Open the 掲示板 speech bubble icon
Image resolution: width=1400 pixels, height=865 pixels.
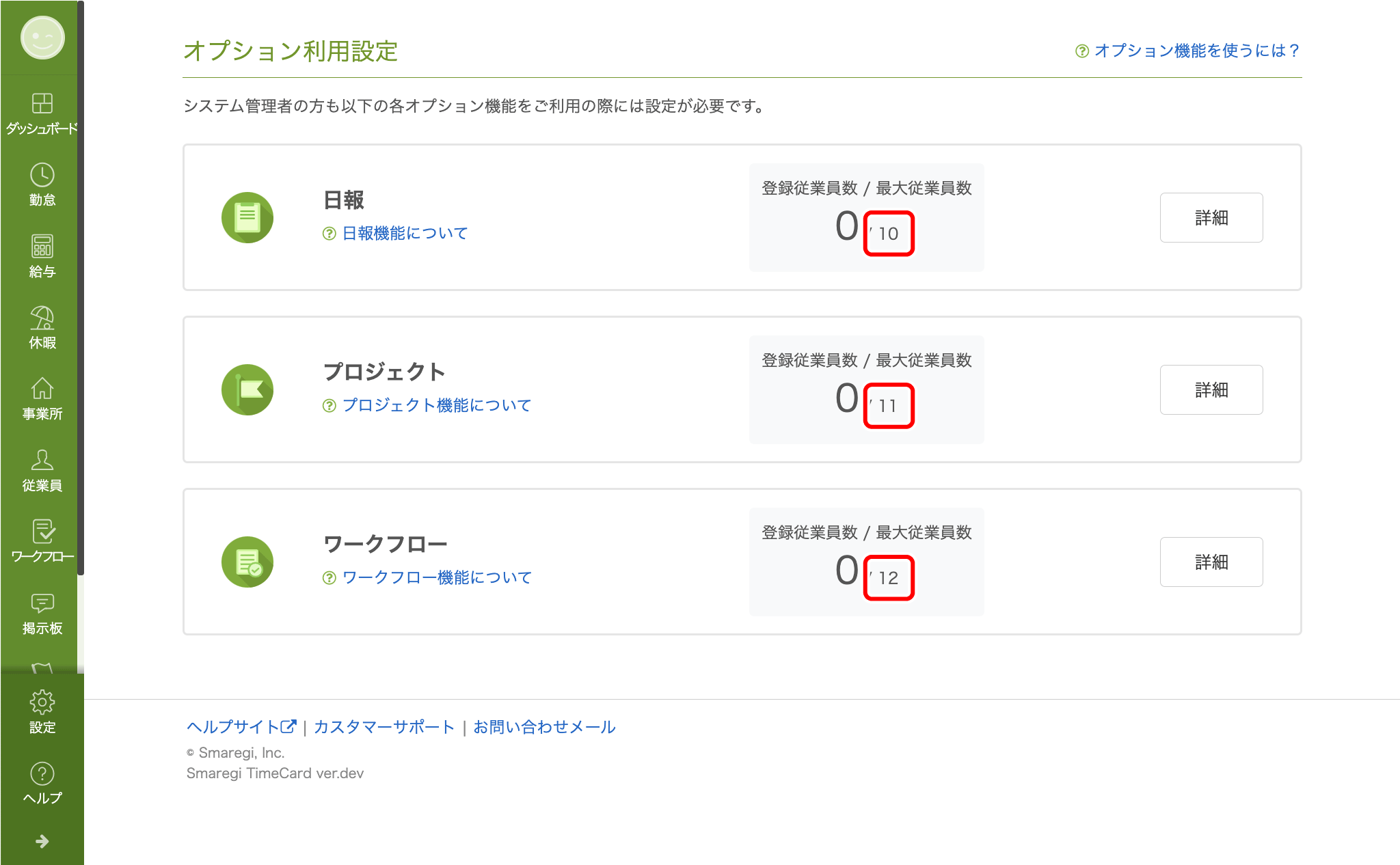pyautogui.click(x=42, y=603)
